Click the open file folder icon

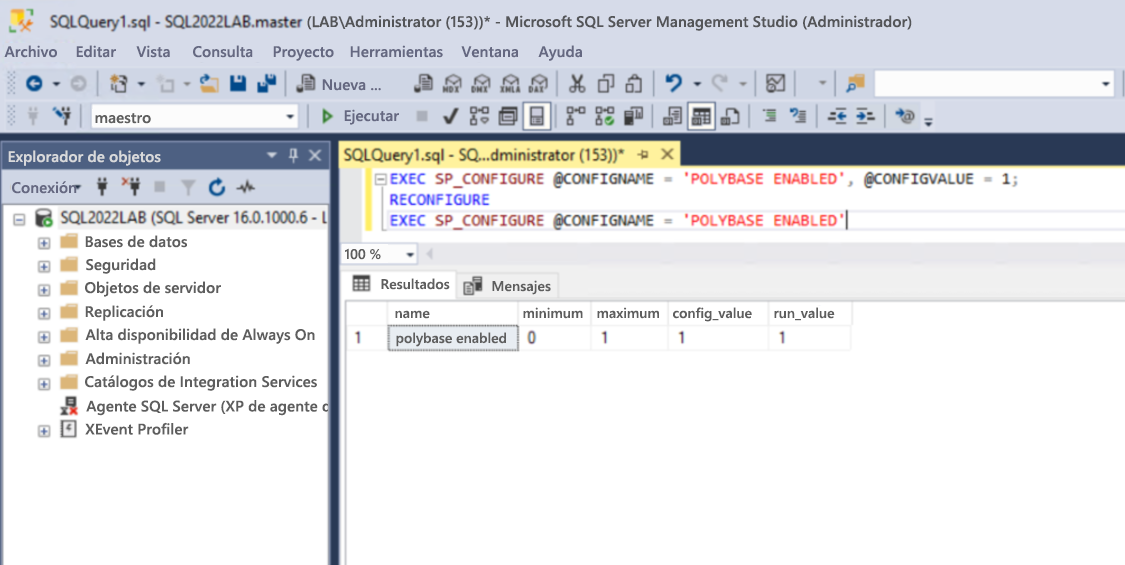point(209,84)
